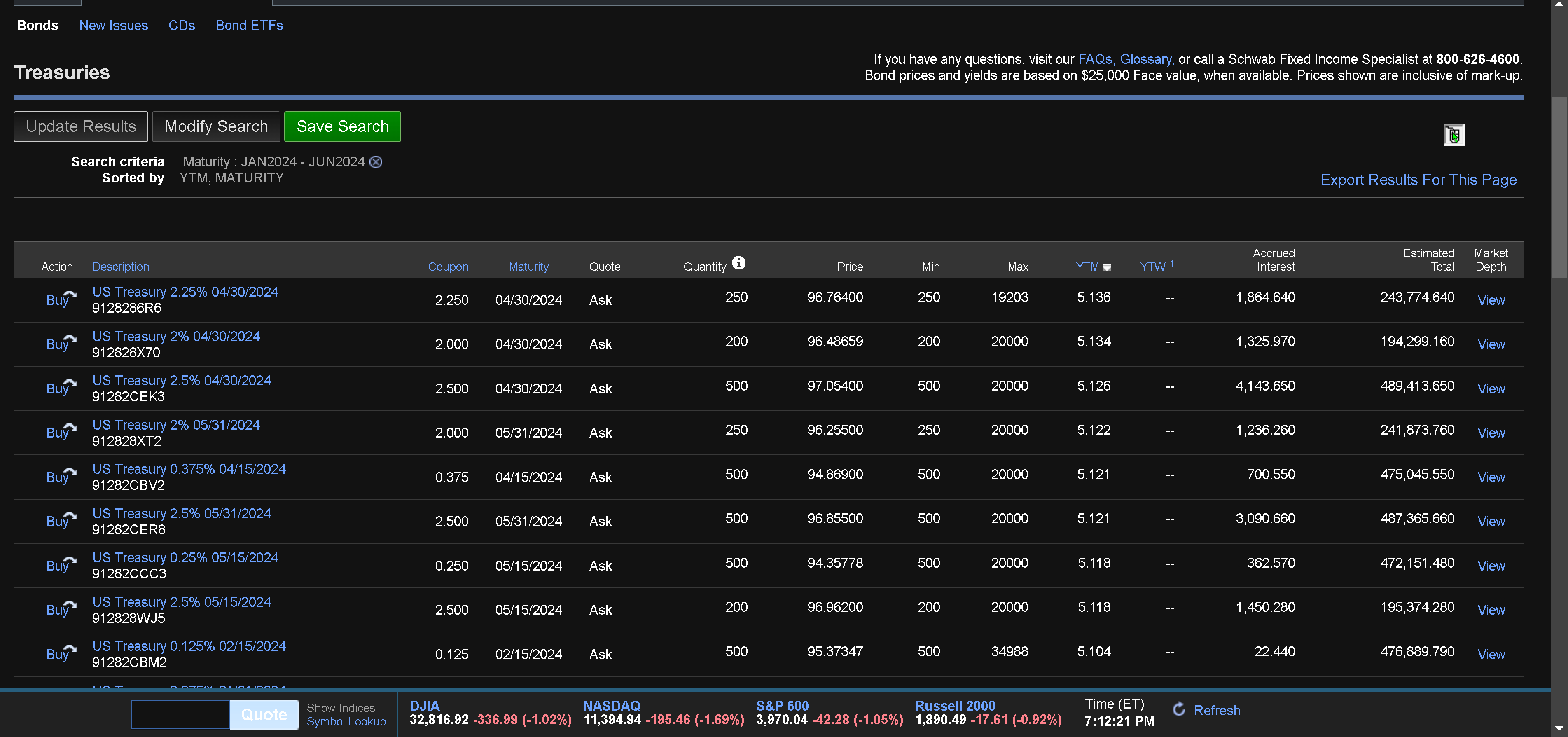This screenshot has height=737, width=1568.
Task: Open the Quantity info icon
Action: 738,263
